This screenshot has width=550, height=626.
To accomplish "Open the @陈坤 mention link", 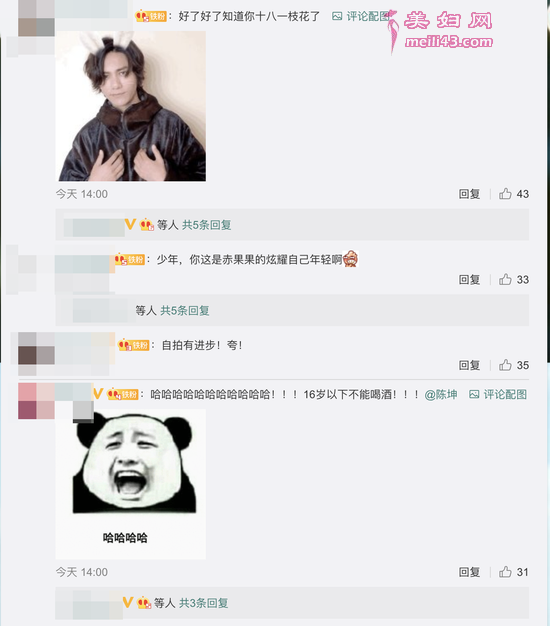I will (441, 394).
